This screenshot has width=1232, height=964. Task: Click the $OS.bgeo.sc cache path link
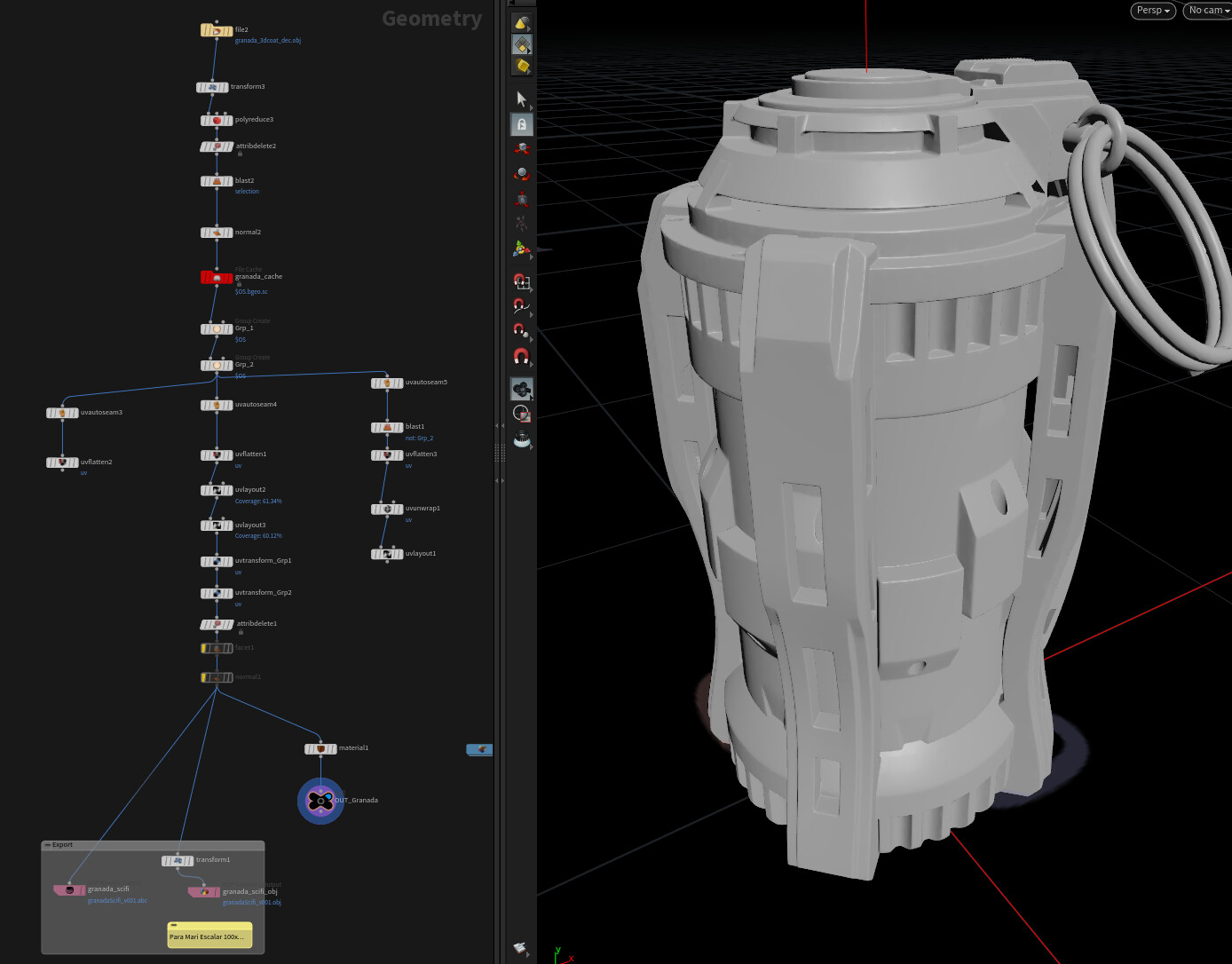pyautogui.click(x=251, y=291)
